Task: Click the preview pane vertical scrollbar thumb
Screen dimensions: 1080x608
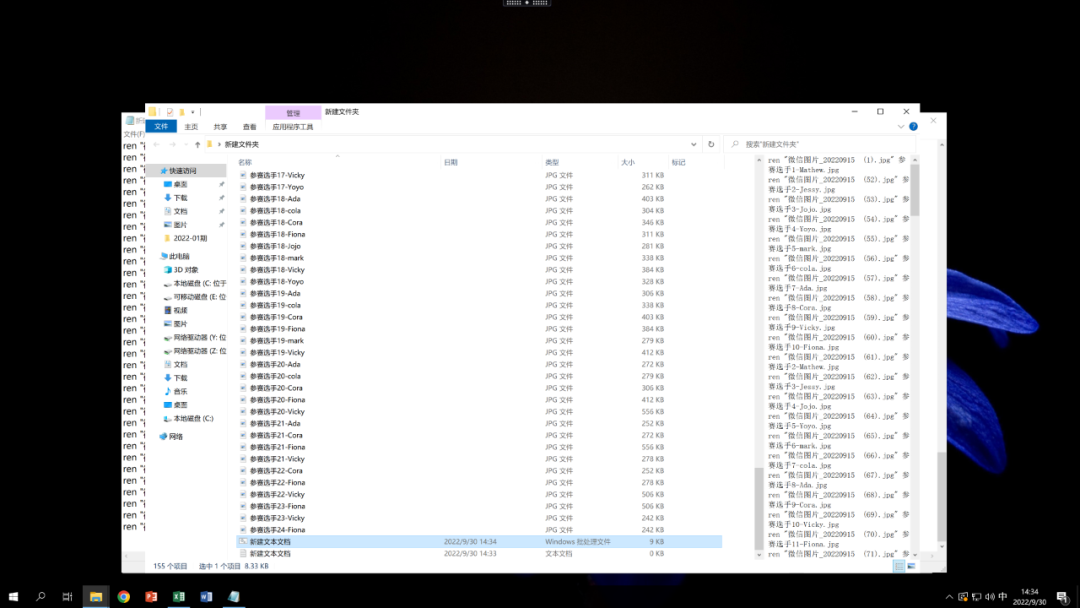Action: click(x=915, y=189)
